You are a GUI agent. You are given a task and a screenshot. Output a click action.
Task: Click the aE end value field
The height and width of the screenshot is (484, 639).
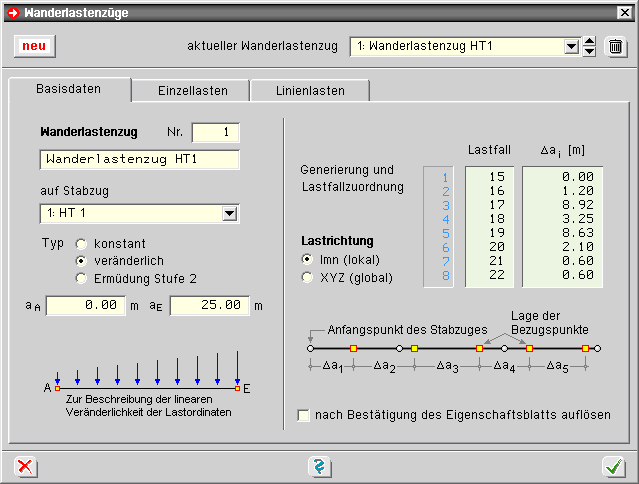click(x=208, y=305)
